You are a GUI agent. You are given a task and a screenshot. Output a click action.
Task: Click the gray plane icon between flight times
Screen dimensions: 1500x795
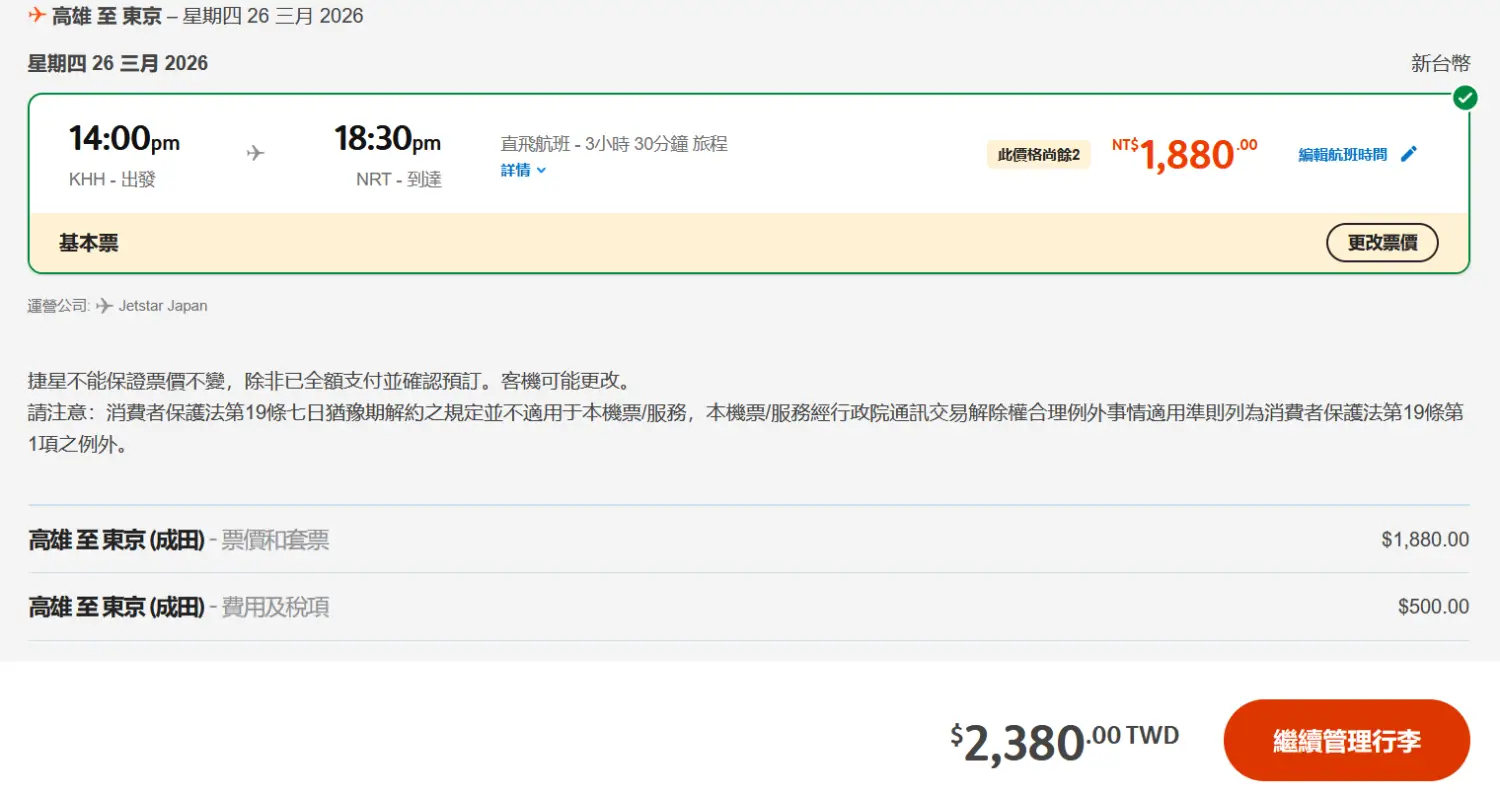(256, 153)
